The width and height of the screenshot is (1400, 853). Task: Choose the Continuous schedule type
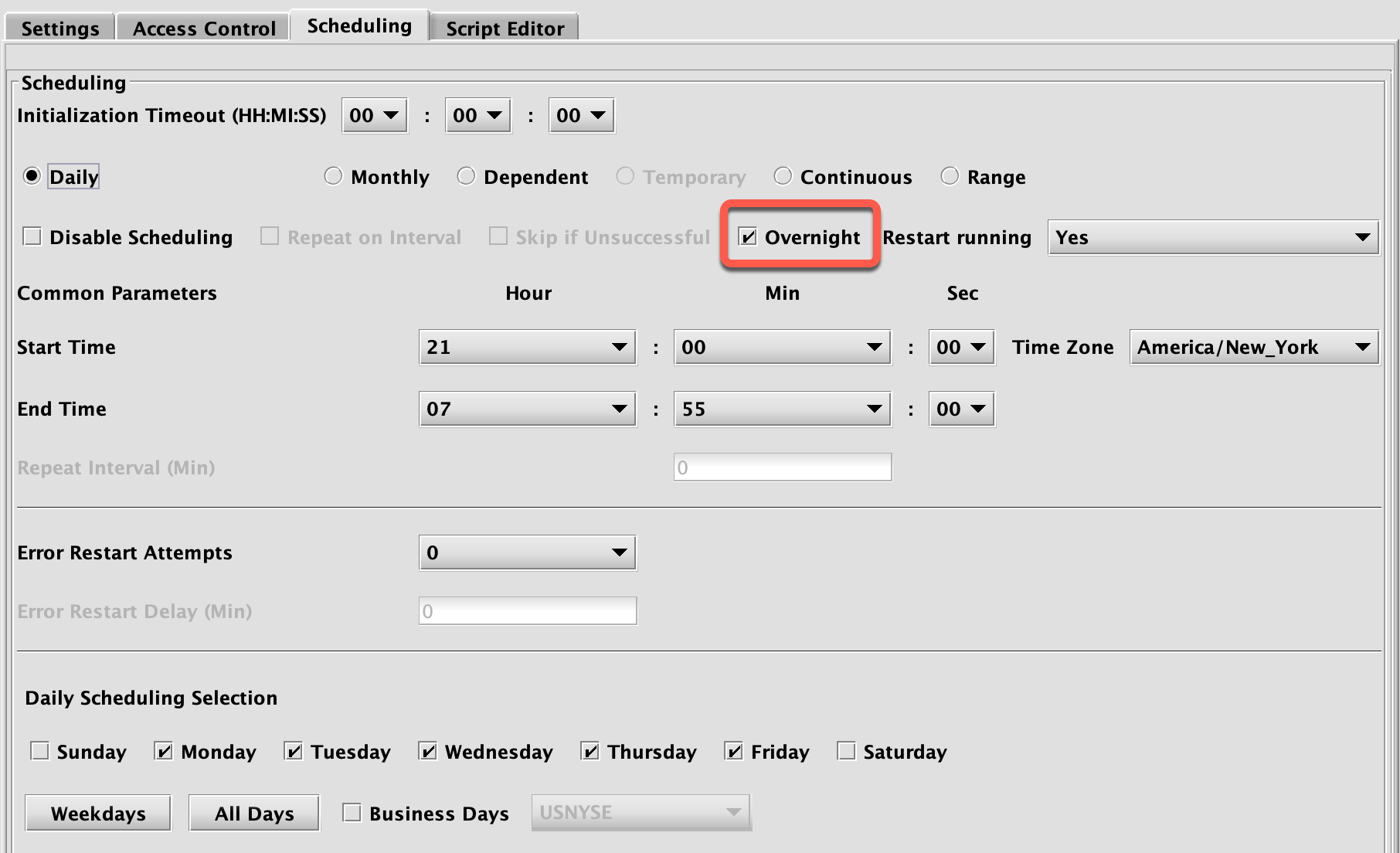tap(783, 177)
